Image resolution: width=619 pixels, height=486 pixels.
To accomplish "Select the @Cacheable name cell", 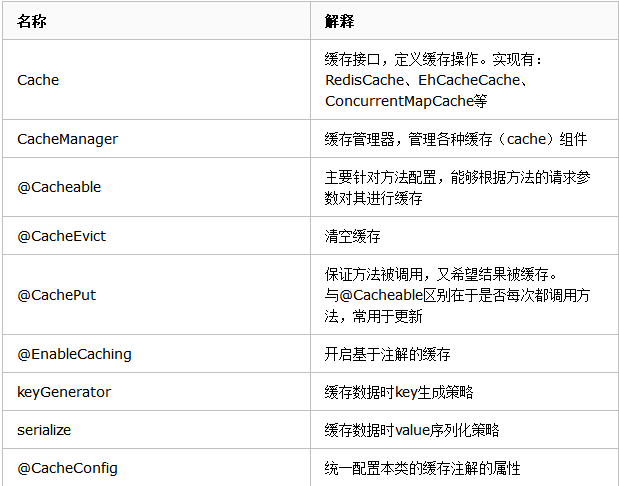I will point(59,187).
